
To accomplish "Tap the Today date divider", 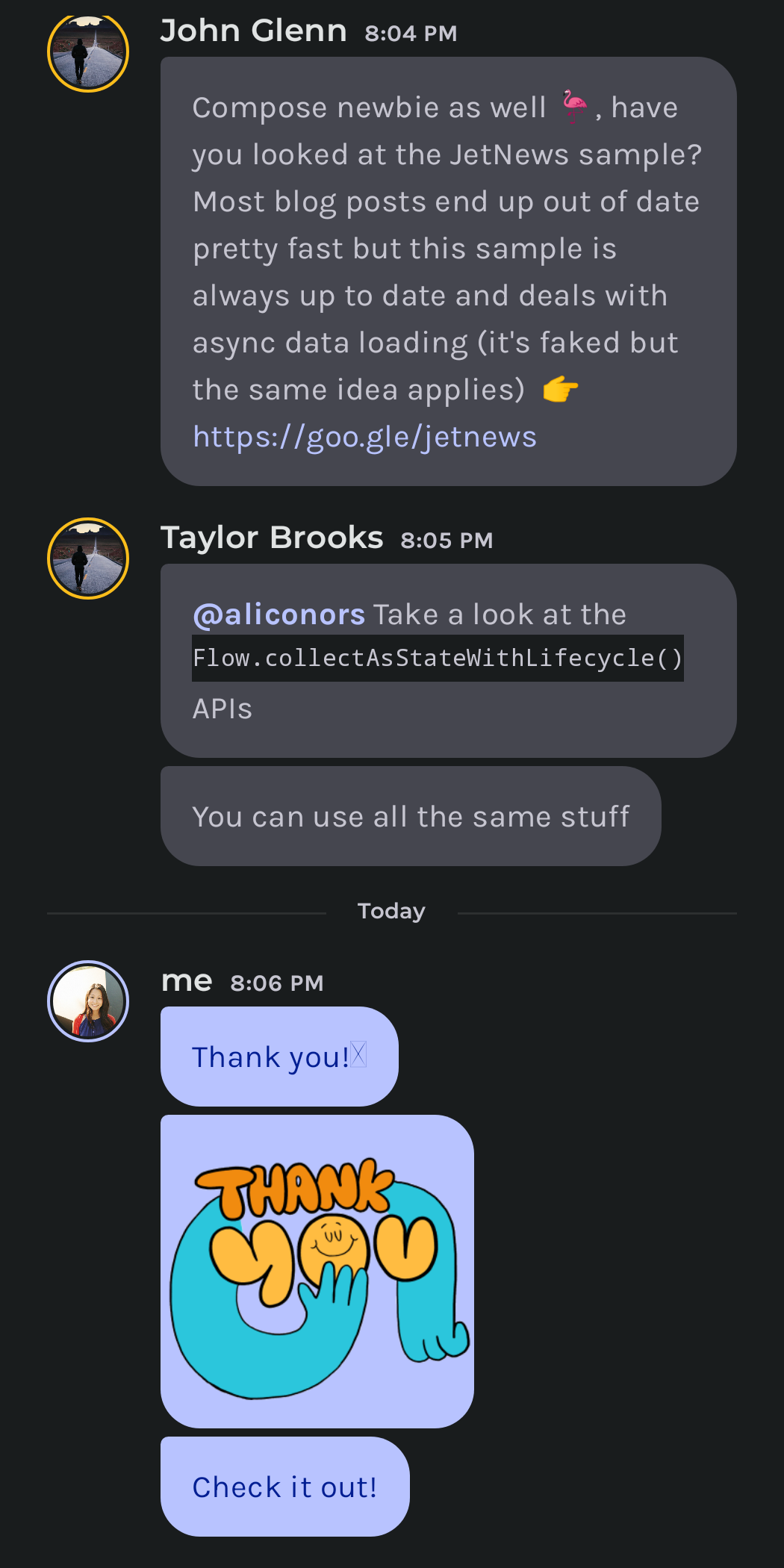I will [391, 911].
